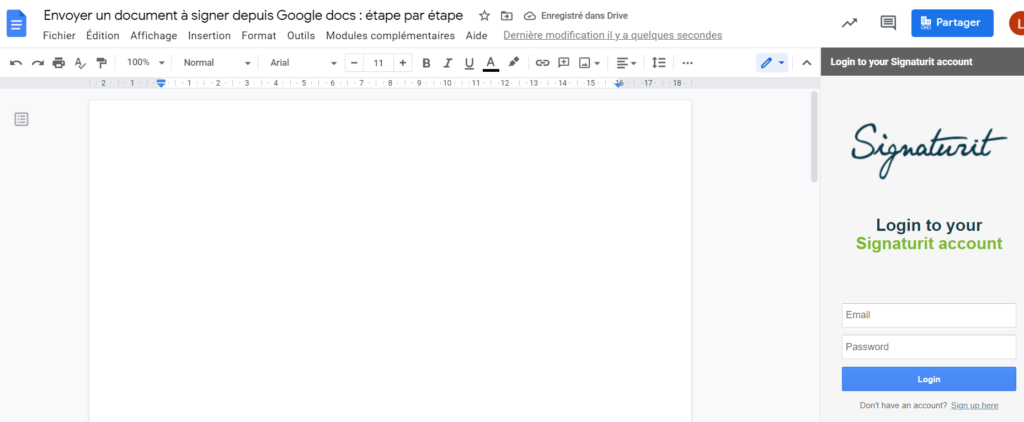1024x422 pixels.
Task: Toggle italic formatting
Action: tap(447, 63)
